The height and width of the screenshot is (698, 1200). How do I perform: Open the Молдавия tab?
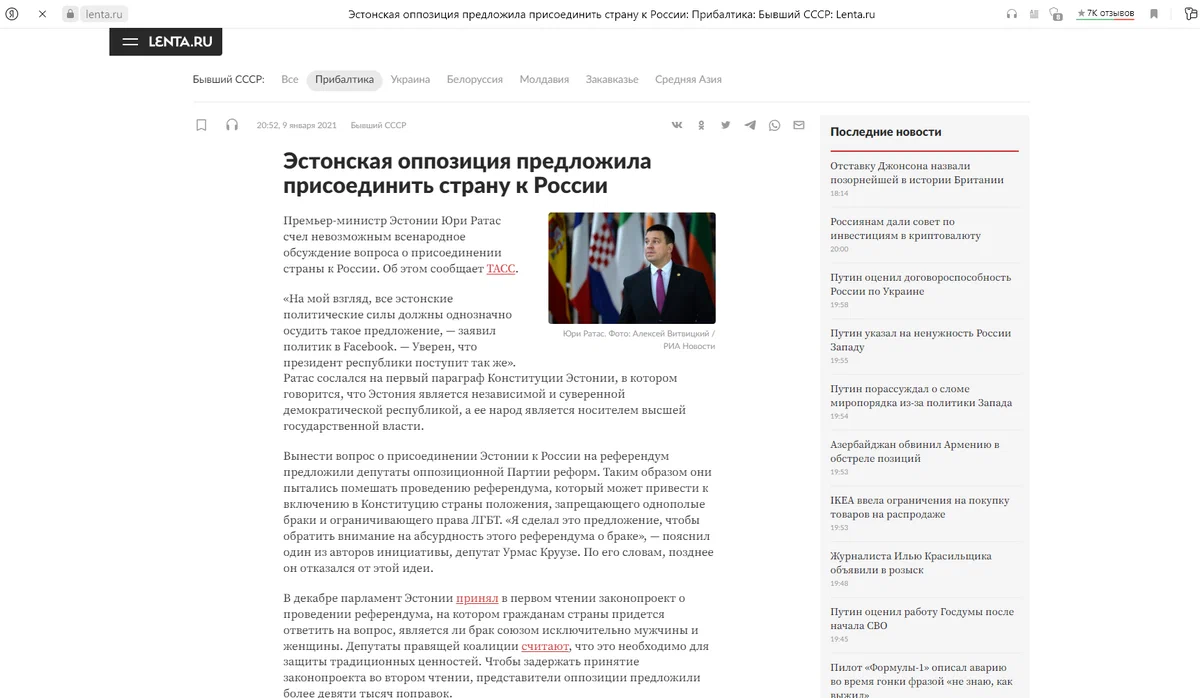(x=544, y=79)
